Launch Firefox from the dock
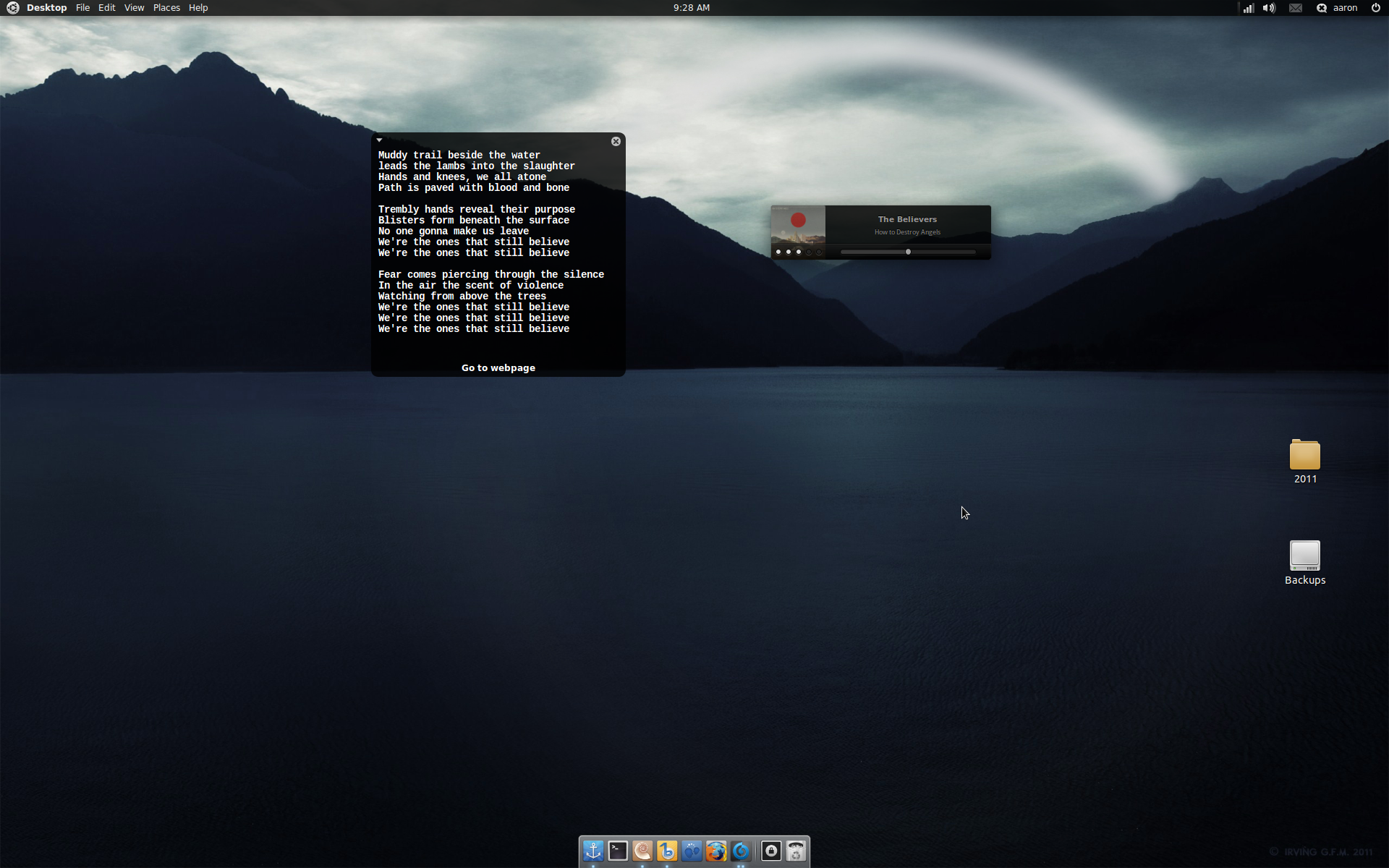 716,851
